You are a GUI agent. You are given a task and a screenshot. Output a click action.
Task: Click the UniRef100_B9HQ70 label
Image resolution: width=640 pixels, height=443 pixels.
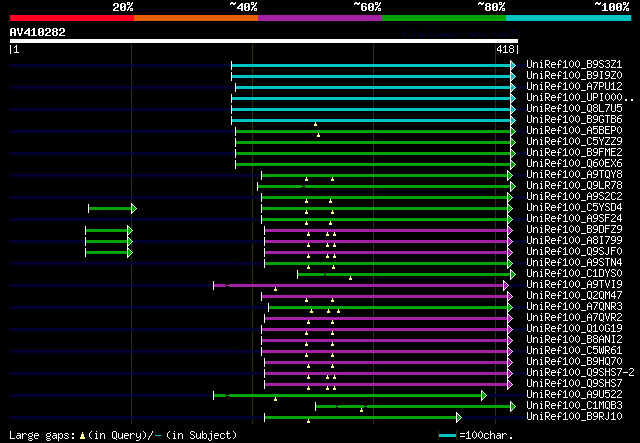click(x=574, y=362)
